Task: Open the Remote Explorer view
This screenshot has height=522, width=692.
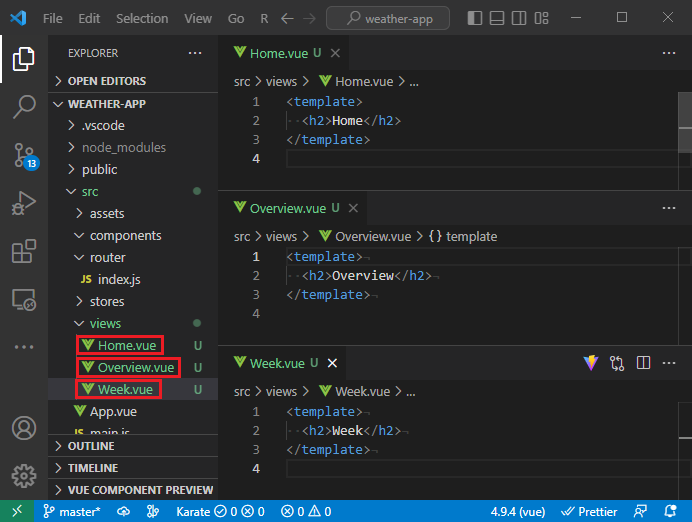Action: coord(23,300)
